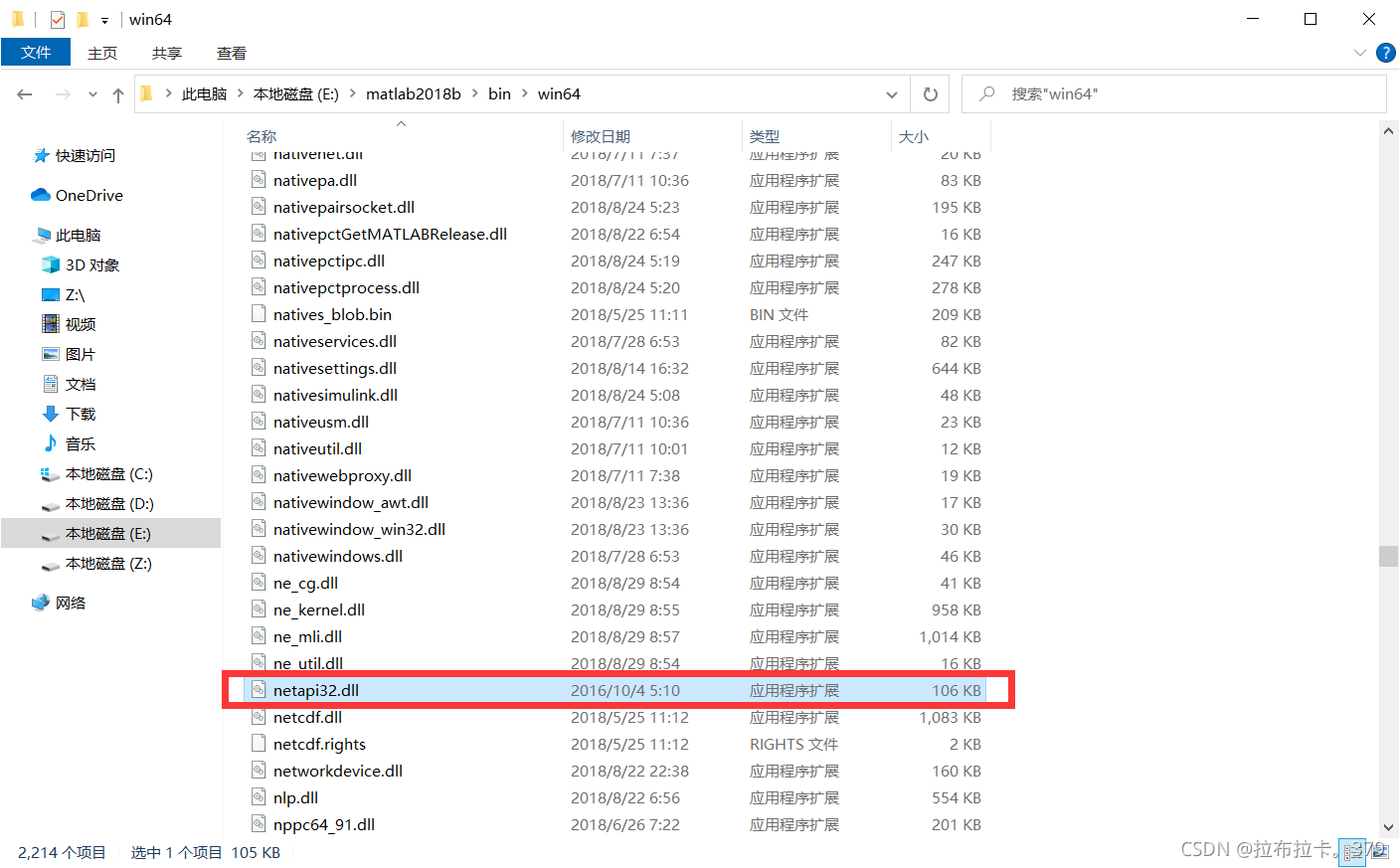Select the file nlp.dll
This screenshot has height=868, width=1400.
pyautogui.click(x=295, y=797)
